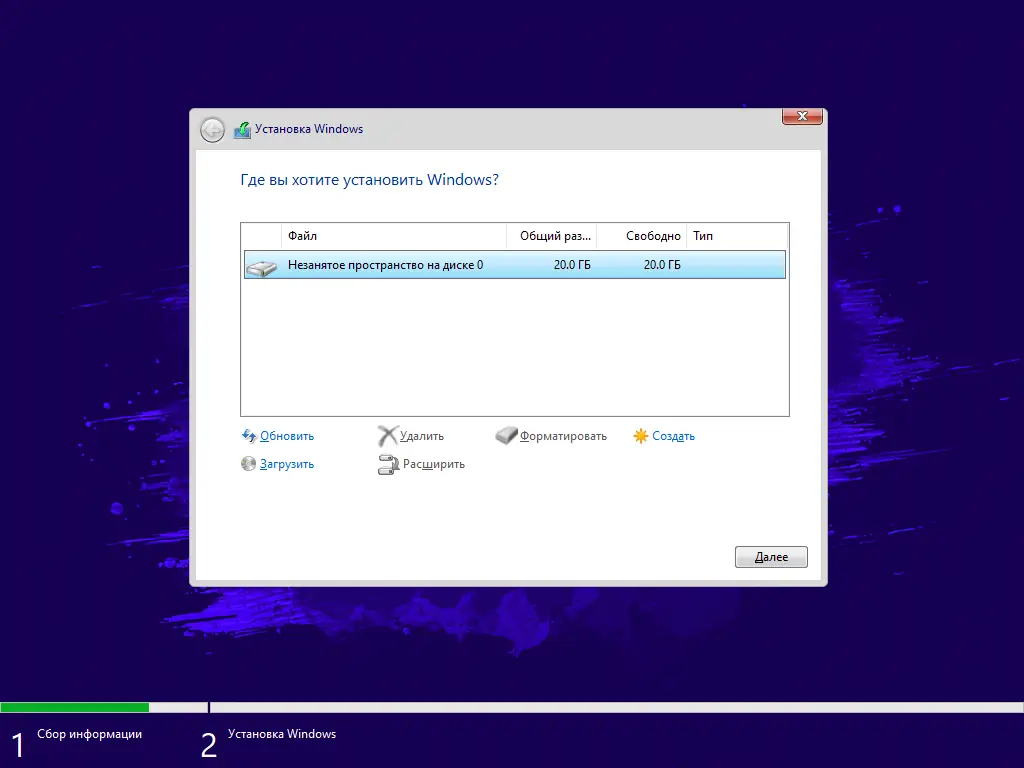Click the drive icon on the unallocated space row
The height and width of the screenshot is (768, 1024).
point(261,265)
